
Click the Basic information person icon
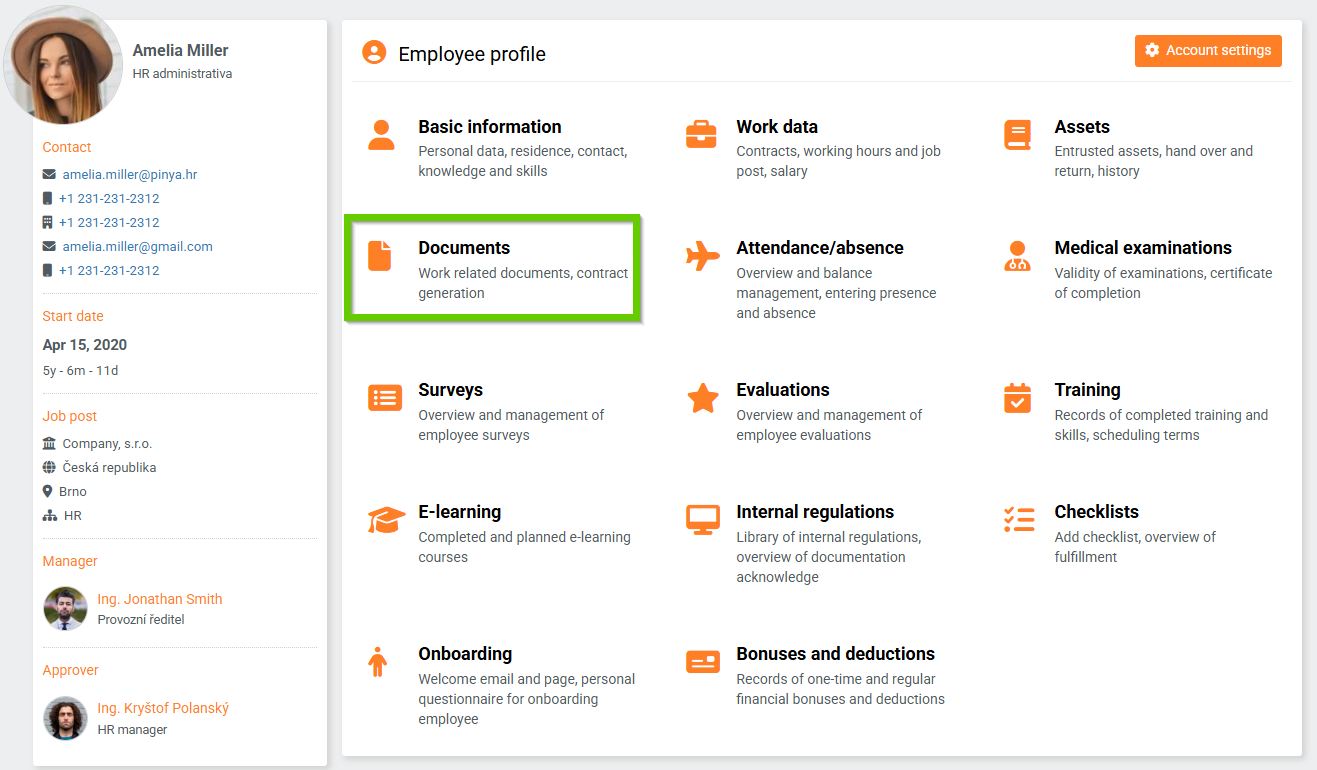[x=381, y=135]
